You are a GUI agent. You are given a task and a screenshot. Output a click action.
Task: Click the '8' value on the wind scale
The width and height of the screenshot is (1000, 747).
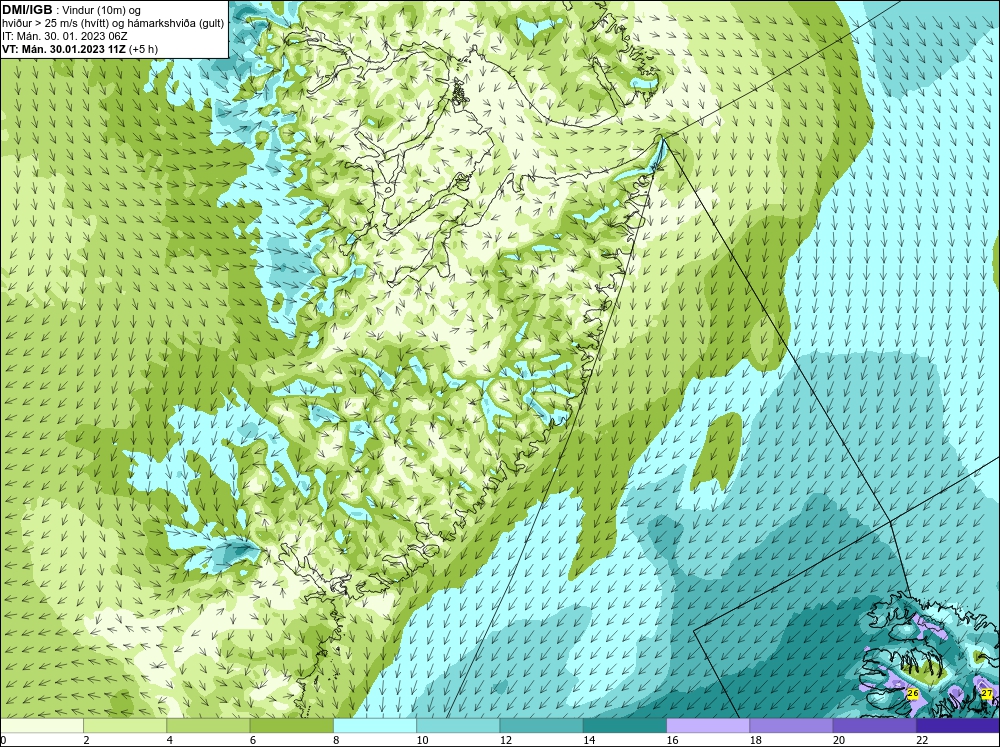tap(336, 740)
